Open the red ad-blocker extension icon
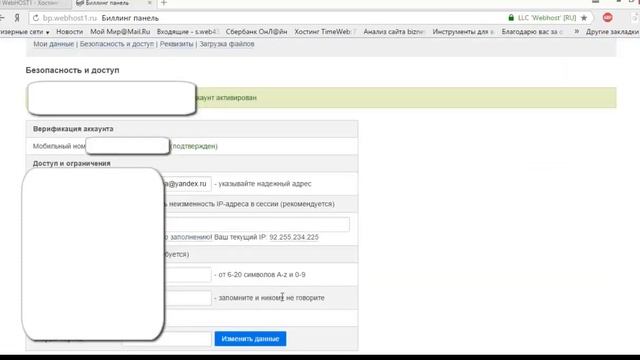The width and height of the screenshot is (640, 360). pyautogui.click(x=607, y=18)
